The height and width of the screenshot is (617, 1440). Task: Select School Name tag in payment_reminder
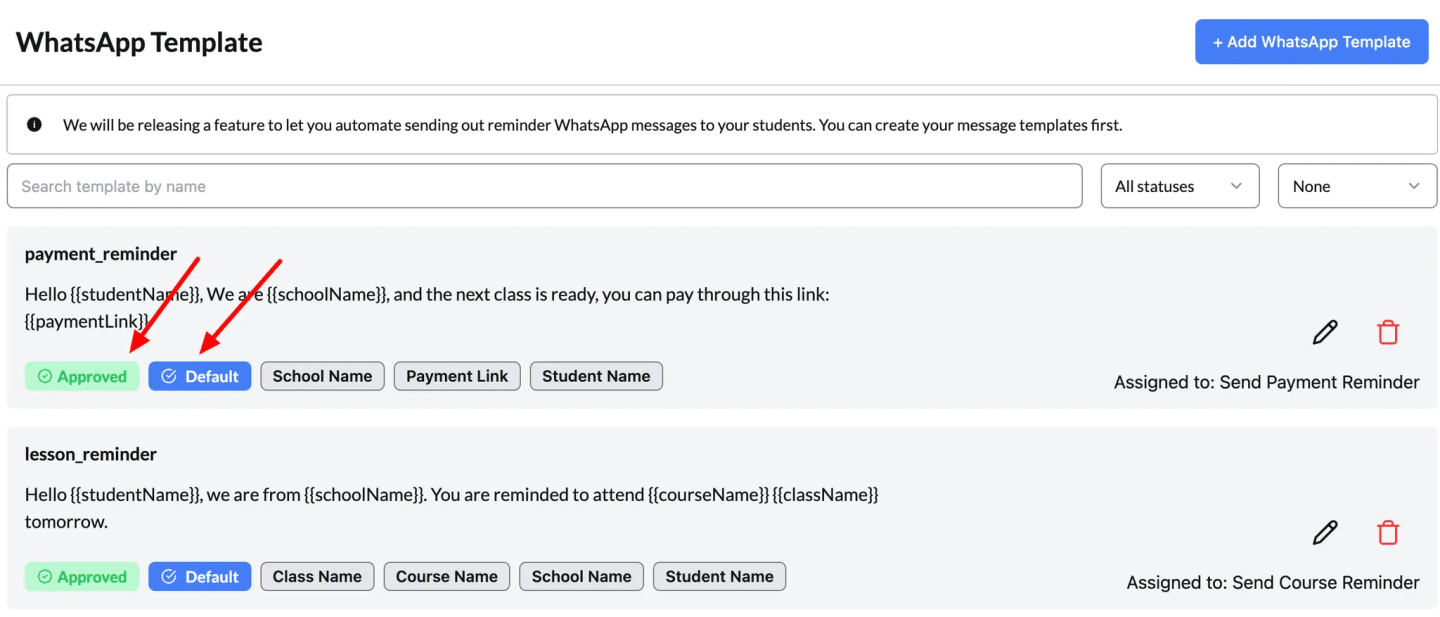pyautogui.click(x=322, y=376)
